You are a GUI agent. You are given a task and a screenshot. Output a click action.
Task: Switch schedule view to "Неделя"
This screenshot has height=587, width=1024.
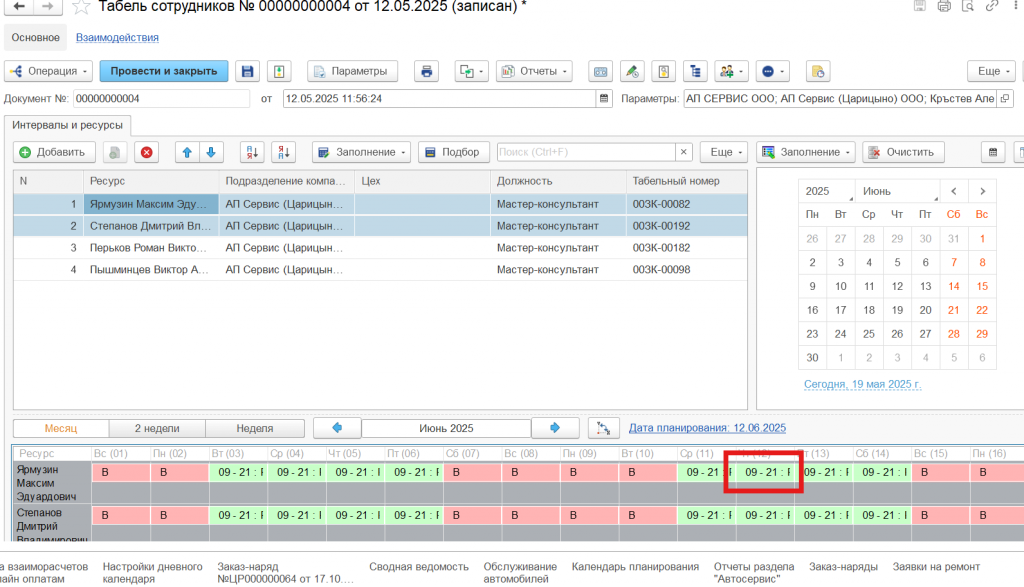click(254, 428)
